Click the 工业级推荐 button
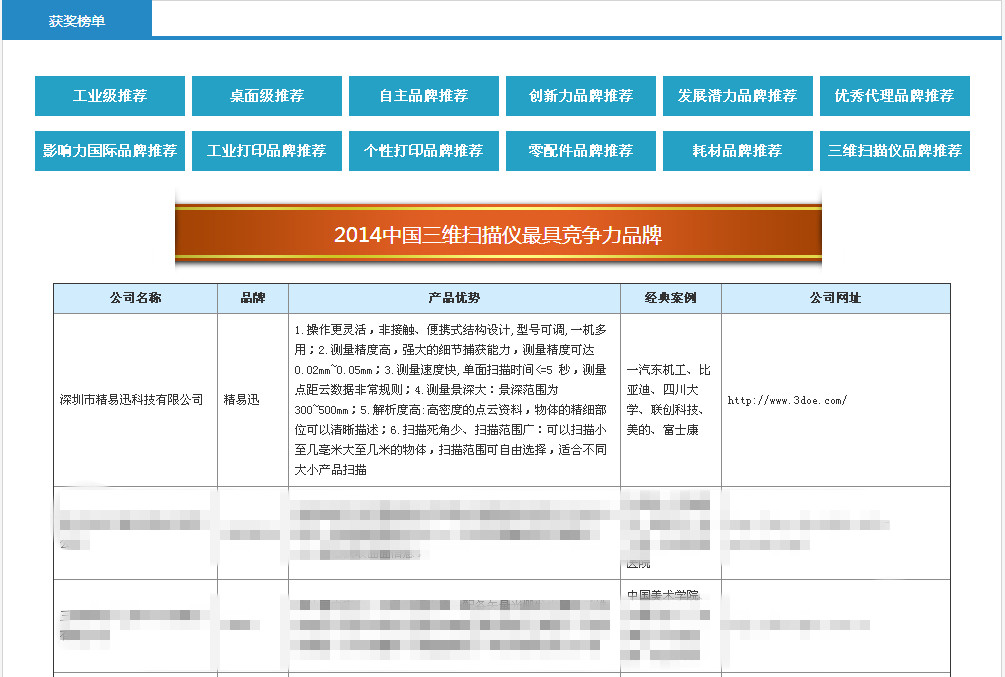This screenshot has height=677, width=1005. tap(110, 96)
